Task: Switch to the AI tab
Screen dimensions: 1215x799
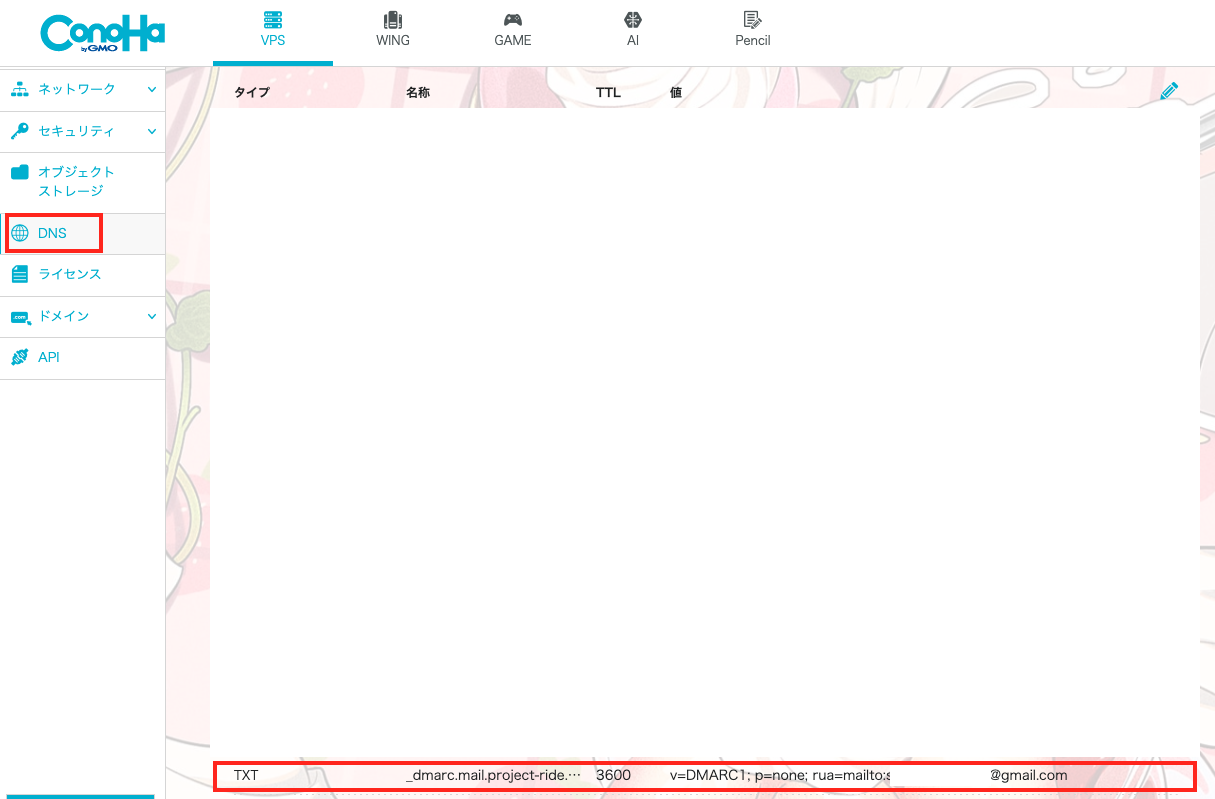Action: 633,32
